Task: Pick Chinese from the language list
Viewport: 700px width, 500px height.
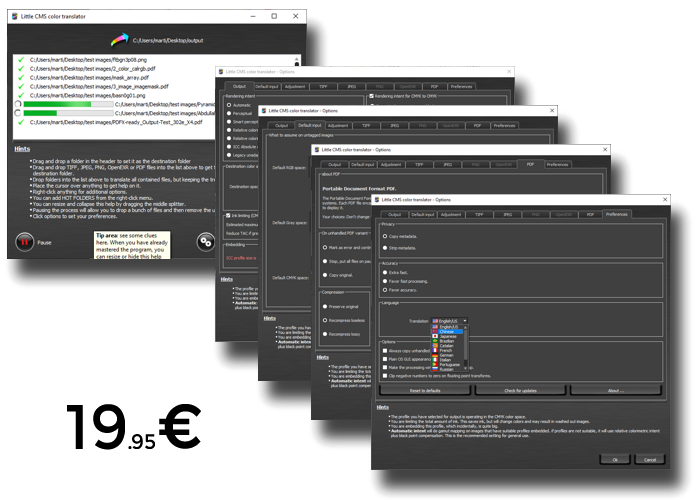Action: click(x=447, y=332)
